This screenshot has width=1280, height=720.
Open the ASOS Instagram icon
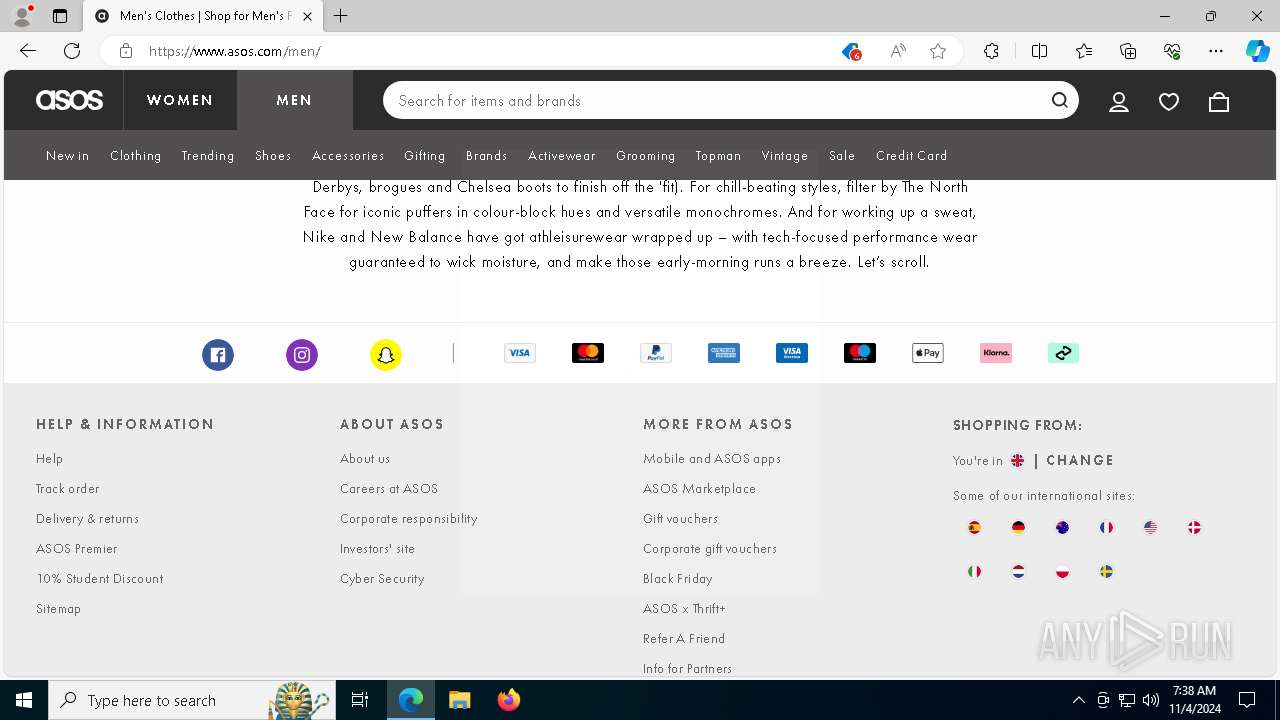point(302,355)
